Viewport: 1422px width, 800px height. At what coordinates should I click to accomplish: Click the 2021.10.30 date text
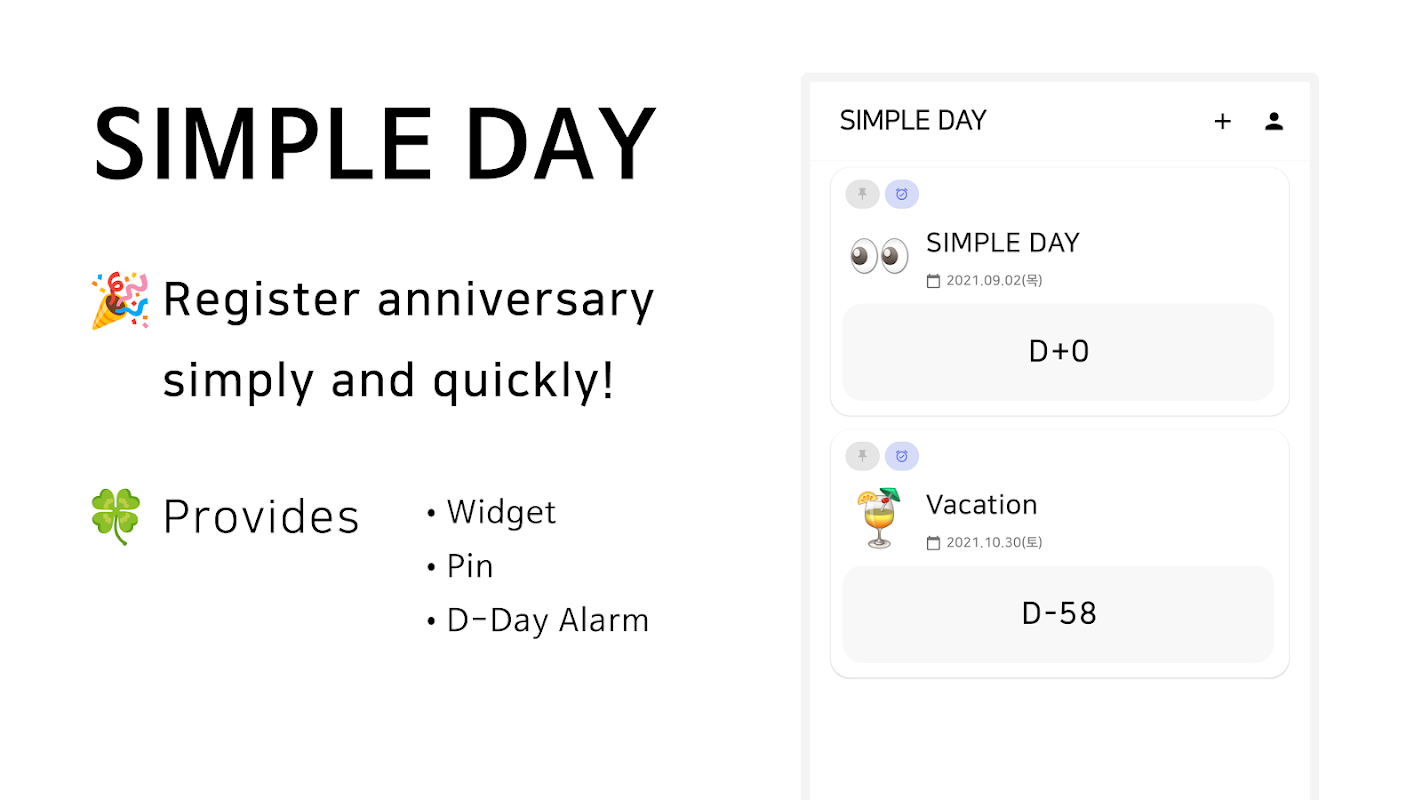(x=994, y=543)
